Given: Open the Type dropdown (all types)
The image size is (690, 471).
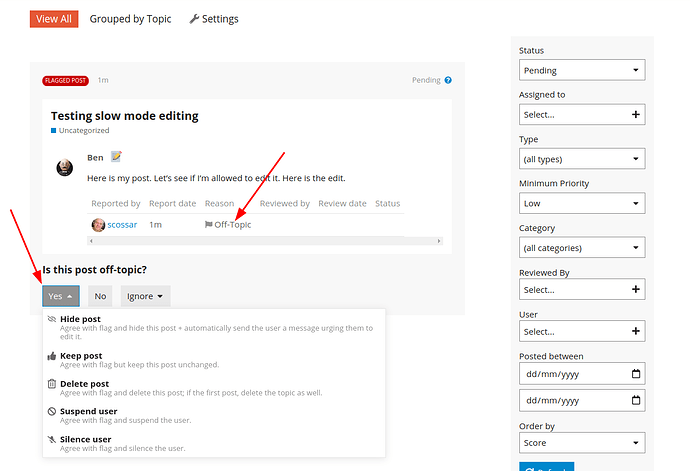Looking at the screenshot, I should 582,159.
